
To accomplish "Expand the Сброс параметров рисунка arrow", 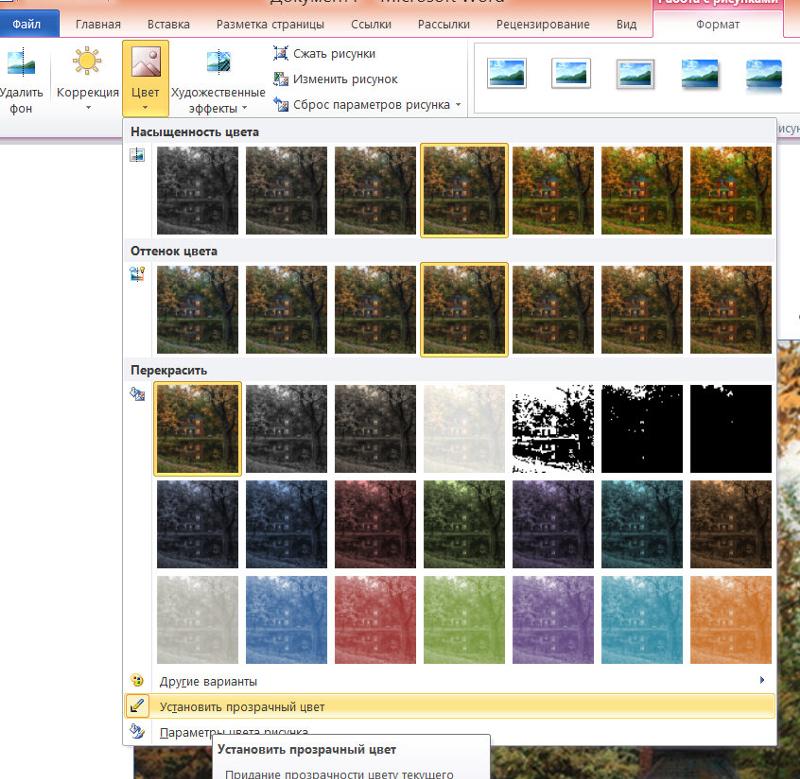I will point(458,105).
